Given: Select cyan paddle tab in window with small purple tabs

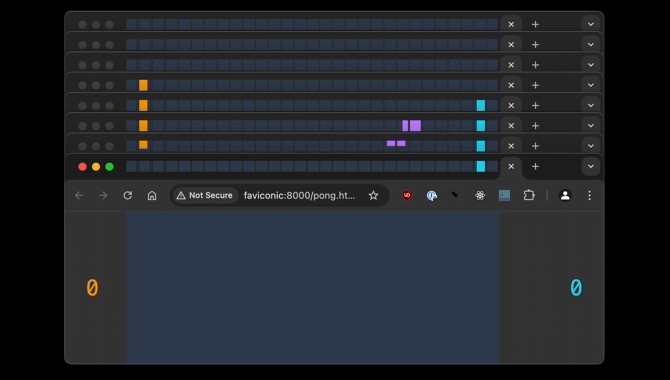Looking at the screenshot, I should click(x=481, y=146).
